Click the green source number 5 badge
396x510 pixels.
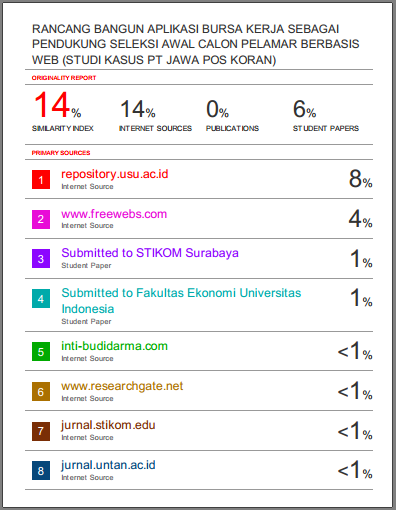[41, 351]
